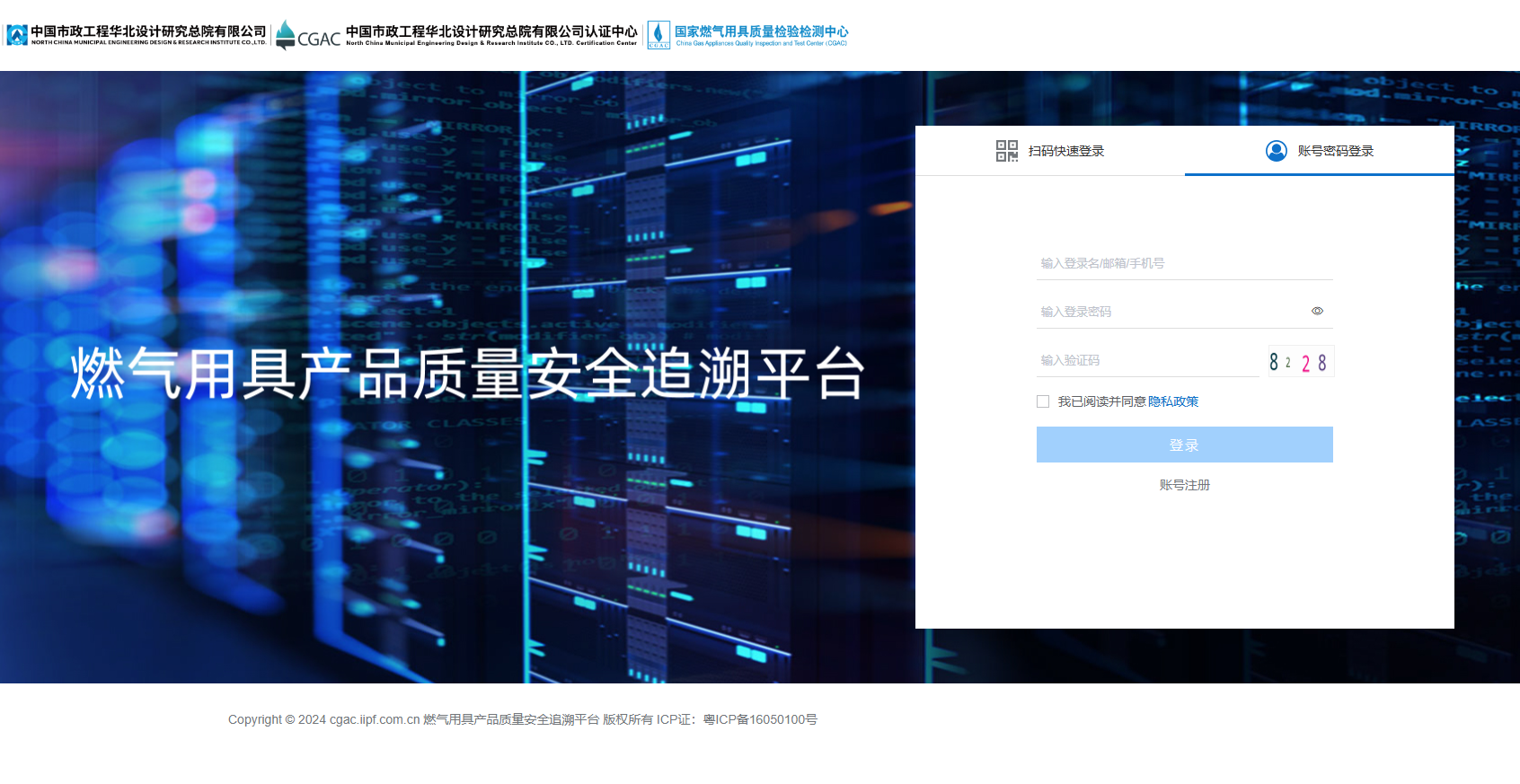Image resolution: width=1520 pixels, height=784 pixels.
Task: Select the 账号密码登录 tab
Action: (1335, 151)
